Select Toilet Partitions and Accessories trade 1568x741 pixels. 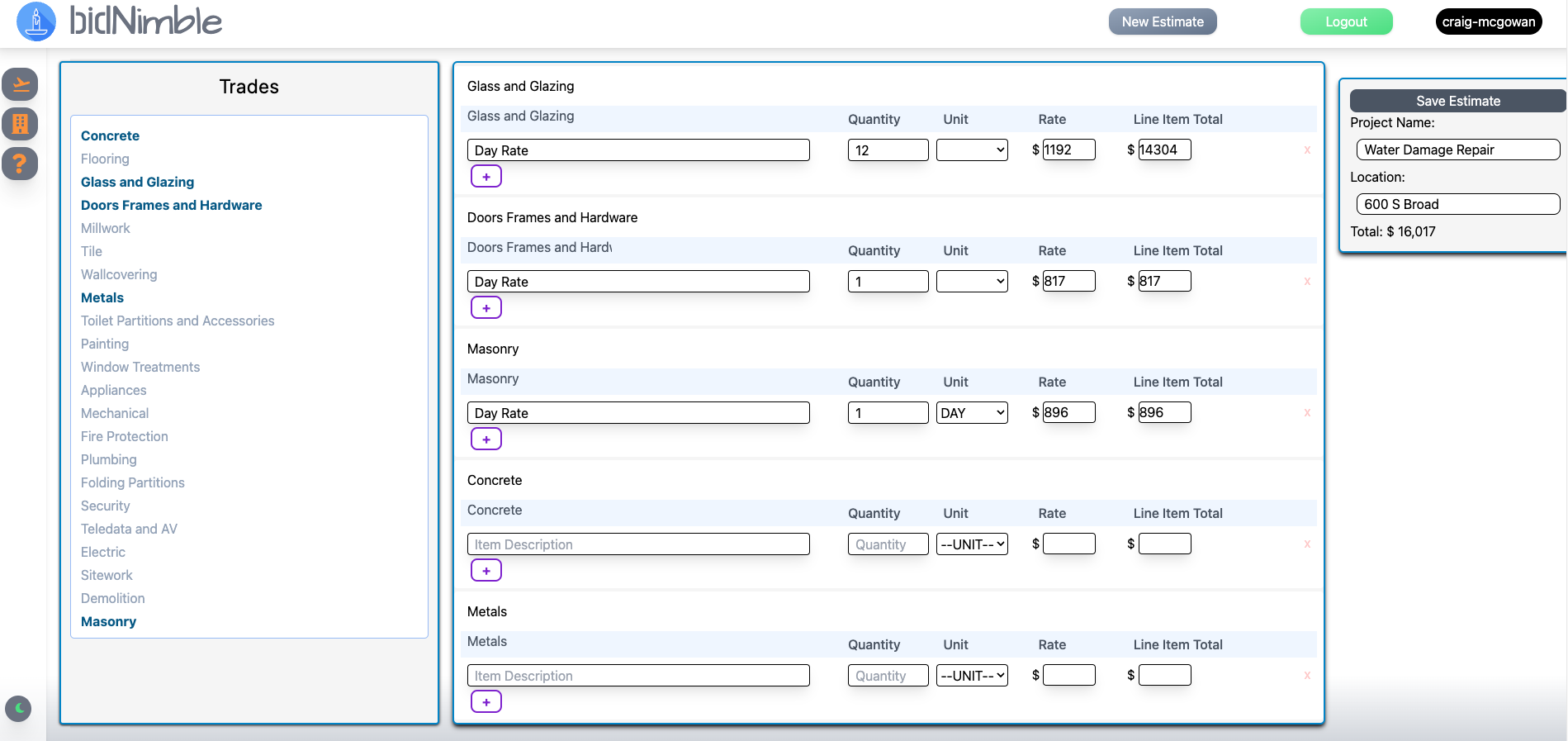click(x=178, y=321)
